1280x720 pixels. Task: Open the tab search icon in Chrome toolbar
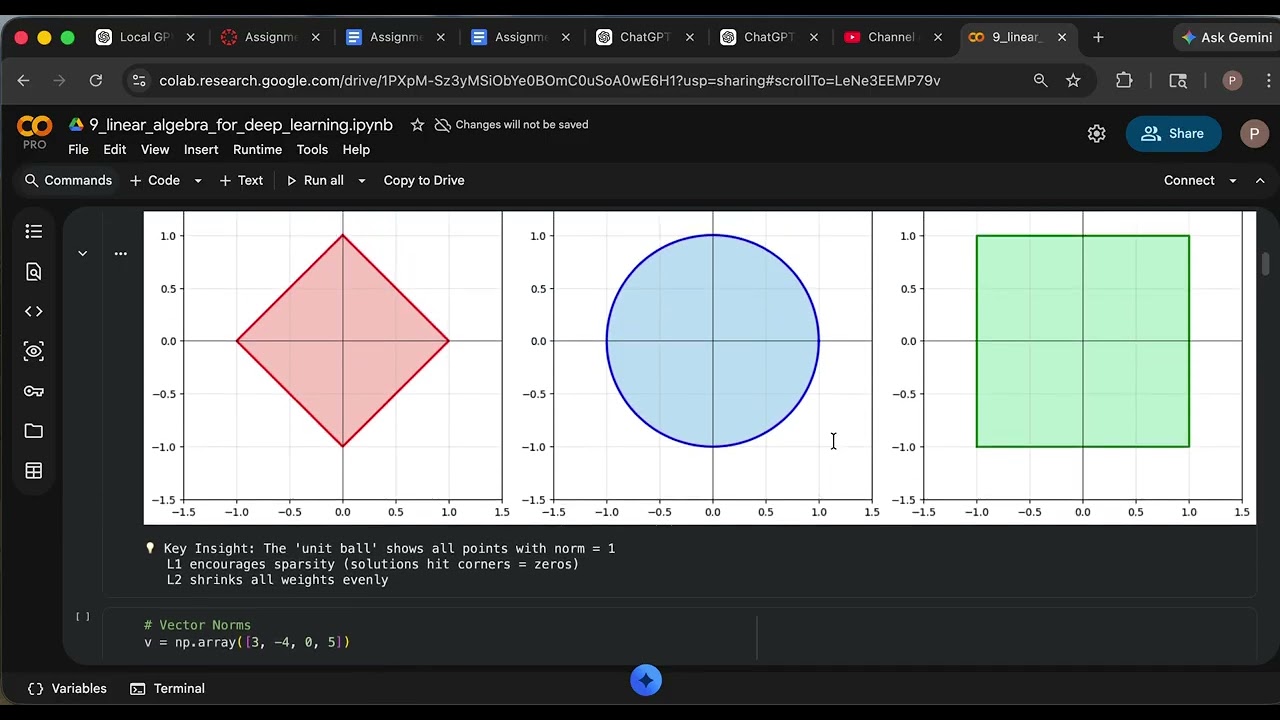click(x=1178, y=81)
